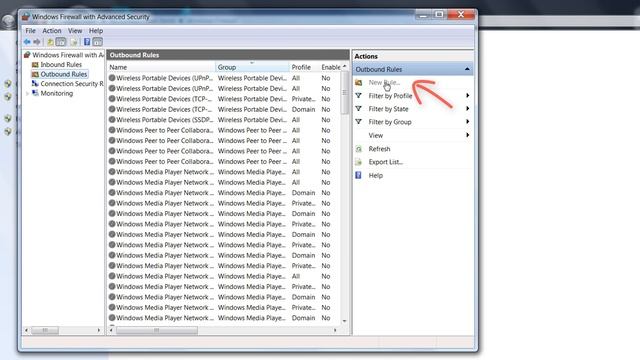Select the Inbound Rules tree icon
The height and width of the screenshot is (360, 640).
(x=35, y=64)
